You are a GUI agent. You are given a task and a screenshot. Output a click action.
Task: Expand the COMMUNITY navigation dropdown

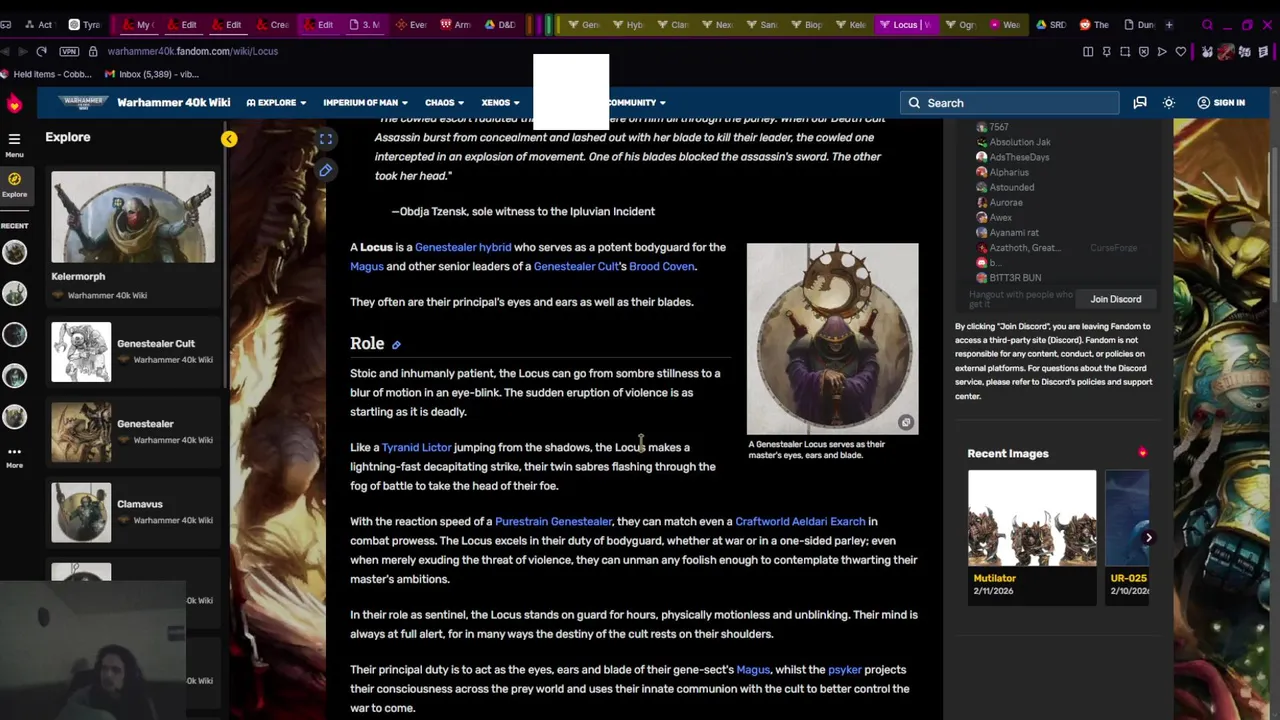pyautogui.click(x=636, y=102)
